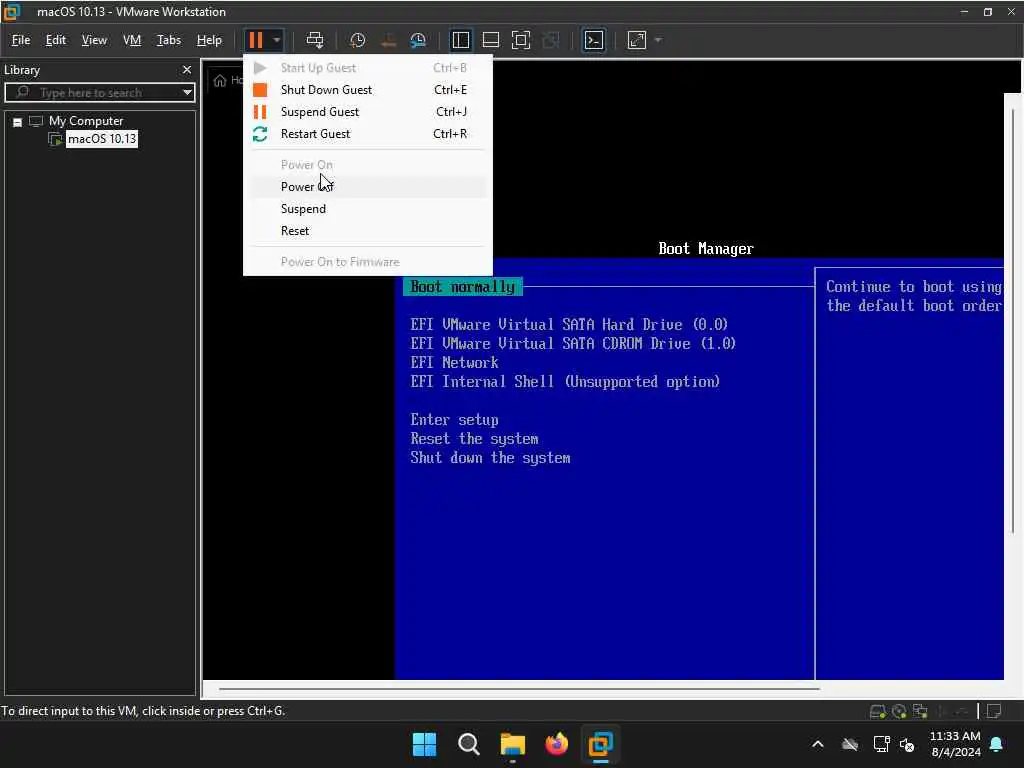Click the vertical scrollbar beside VM display
This screenshot has width=1024, height=768.
coord(1013,320)
